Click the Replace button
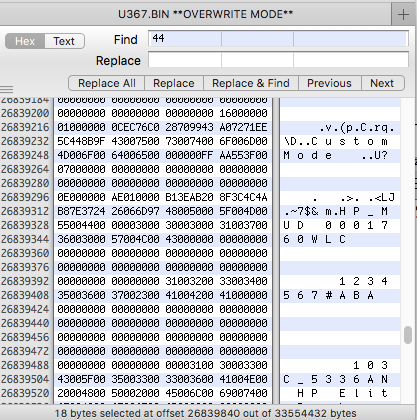Viewport: 417px width, 420px height. pyautogui.click(x=174, y=83)
